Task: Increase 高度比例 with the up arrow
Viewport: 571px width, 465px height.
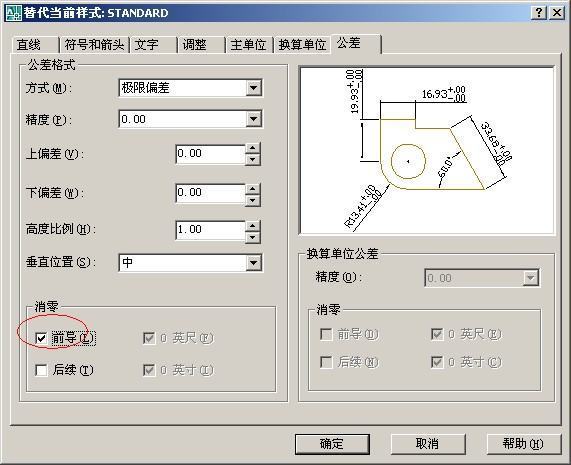Action: (x=253, y=225)
